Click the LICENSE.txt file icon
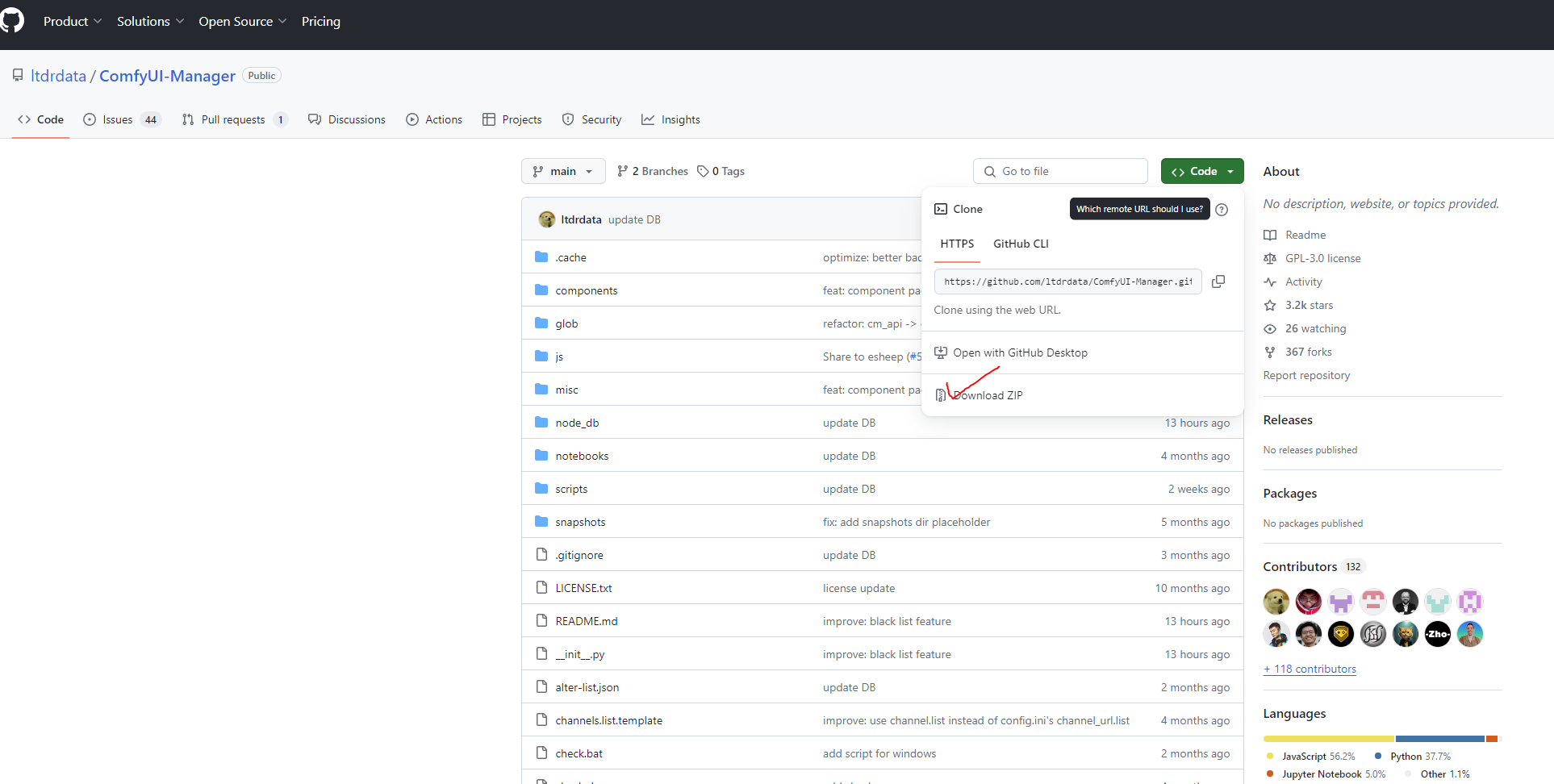The width and height of the screenshot is (1554, 784). (x=541, y=588)
